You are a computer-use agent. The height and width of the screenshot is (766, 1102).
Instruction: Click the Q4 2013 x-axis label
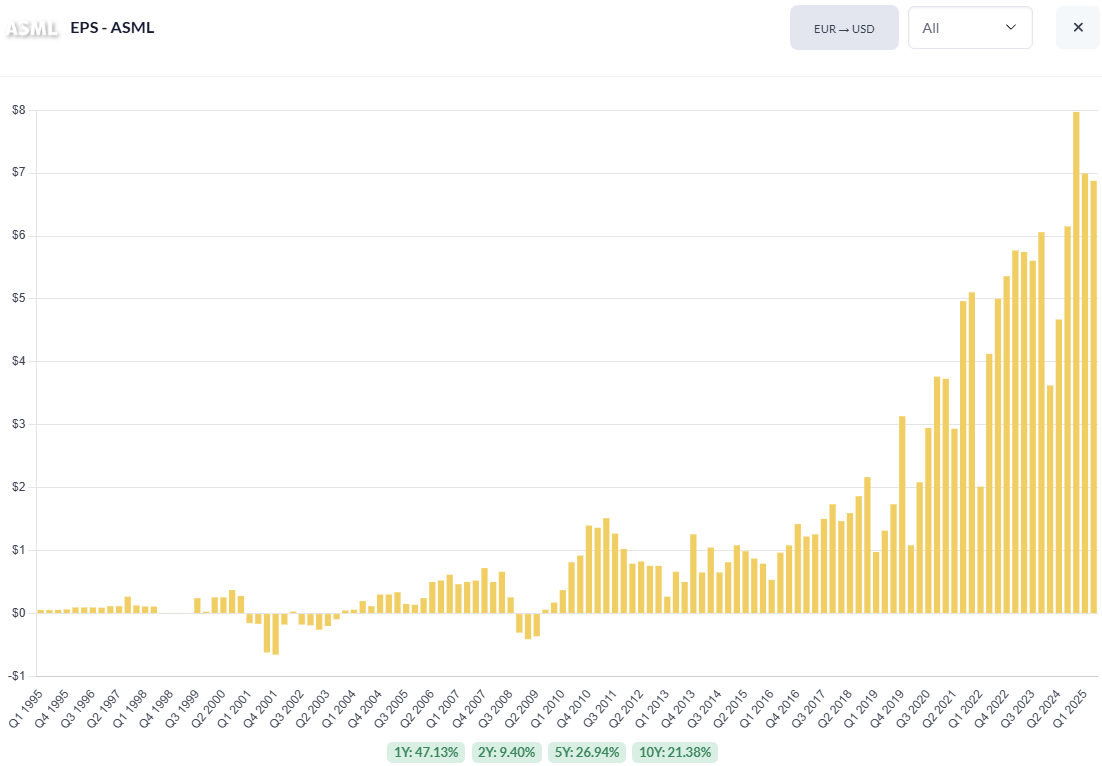(x=678, y=708)
